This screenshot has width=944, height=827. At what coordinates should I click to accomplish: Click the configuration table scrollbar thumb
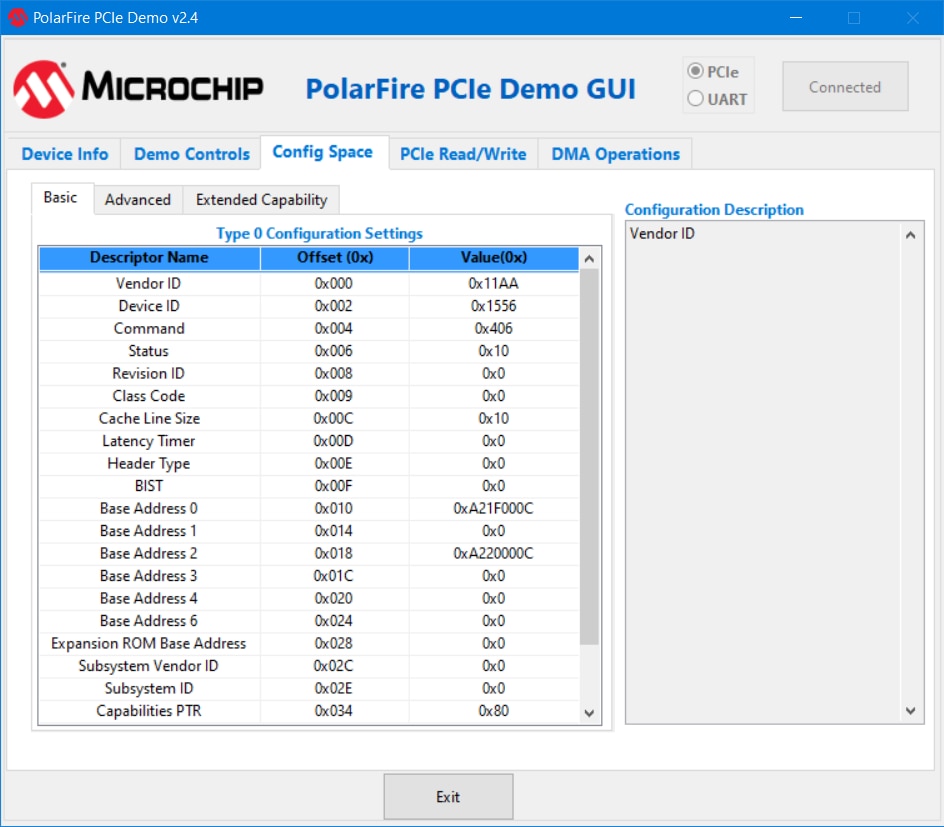(589, 456)
